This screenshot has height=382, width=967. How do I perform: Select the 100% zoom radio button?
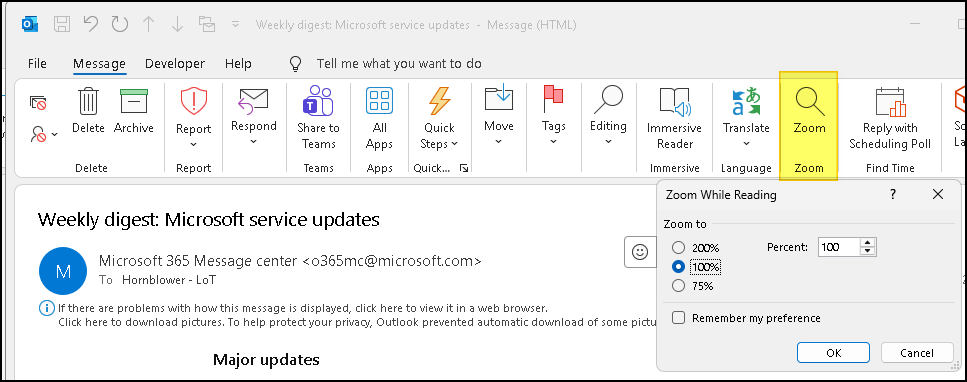click(x=678, y=267)
